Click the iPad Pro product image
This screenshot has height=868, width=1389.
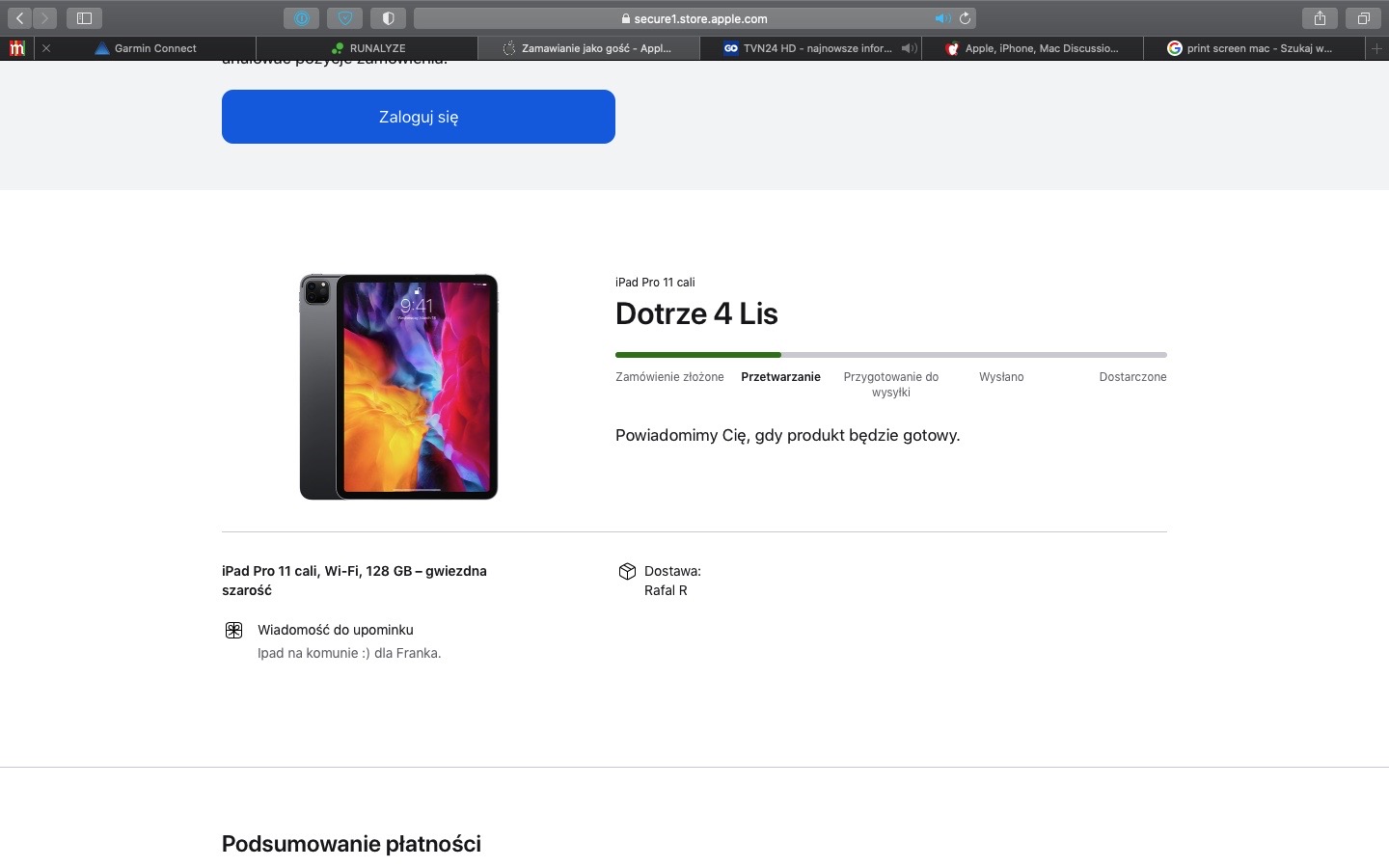pyautogui.click(x=398, y=387)
